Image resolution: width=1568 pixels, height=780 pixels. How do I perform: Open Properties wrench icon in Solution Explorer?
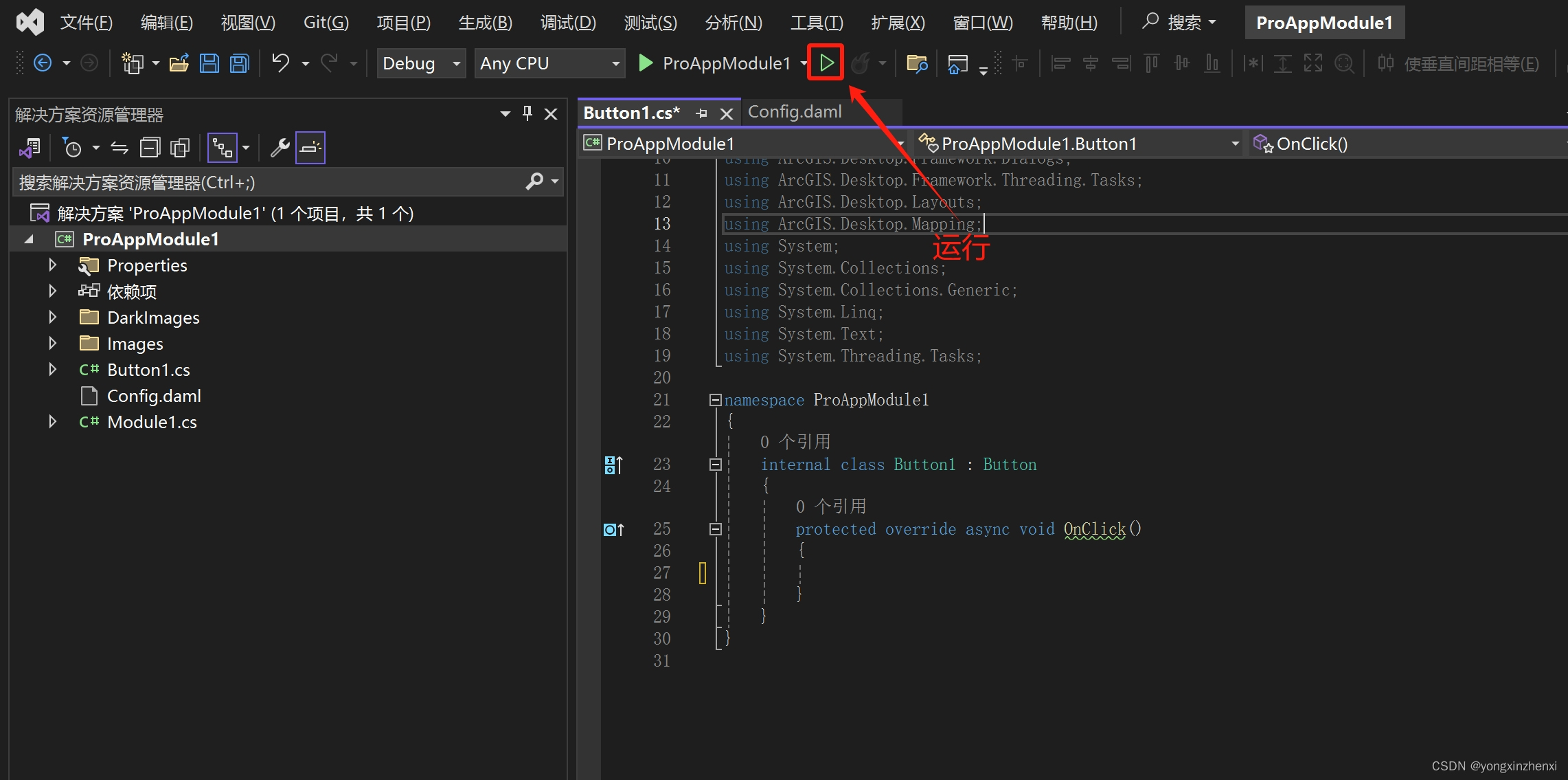[x=280, y=148]
